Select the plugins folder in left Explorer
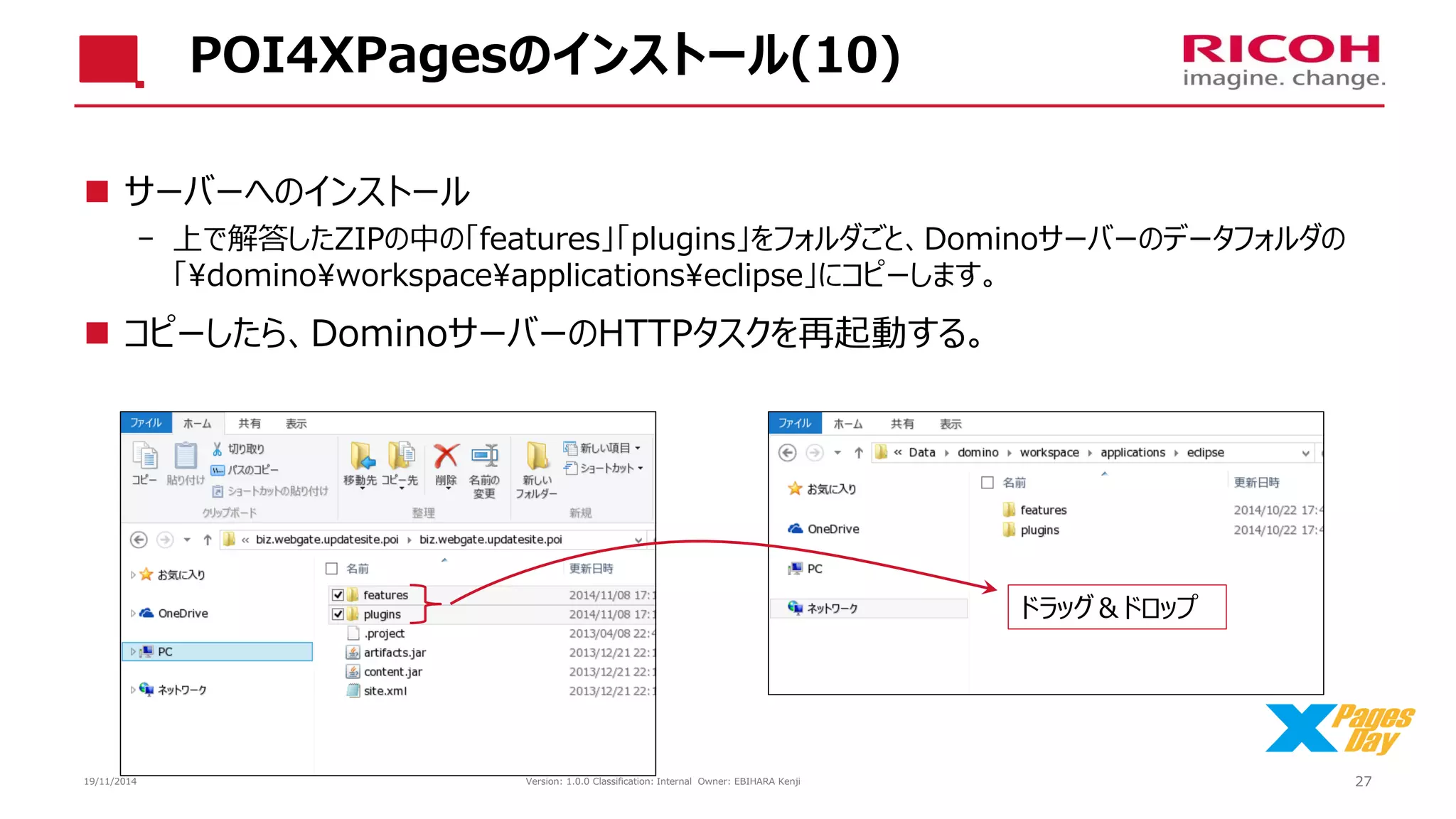Viewport: 1456px width, 819px height. [x=382, y=614]
